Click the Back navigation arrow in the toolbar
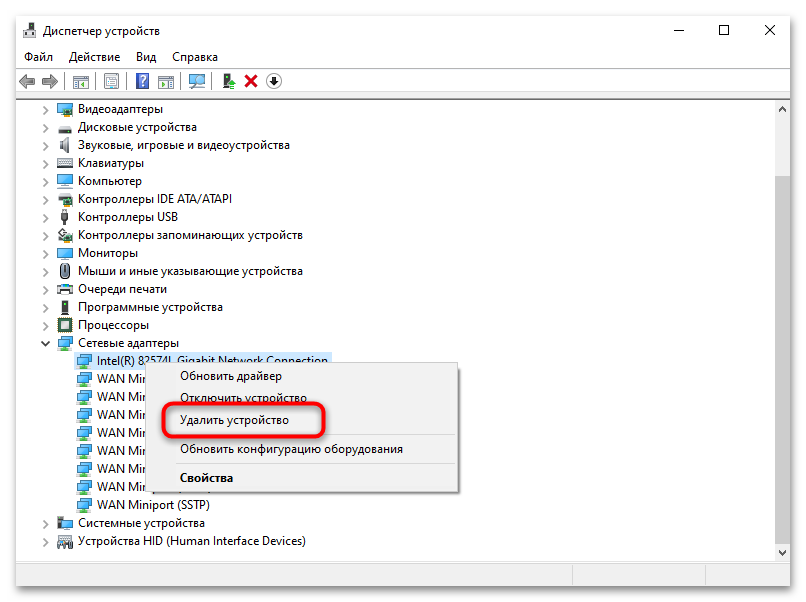 (26, 81)
